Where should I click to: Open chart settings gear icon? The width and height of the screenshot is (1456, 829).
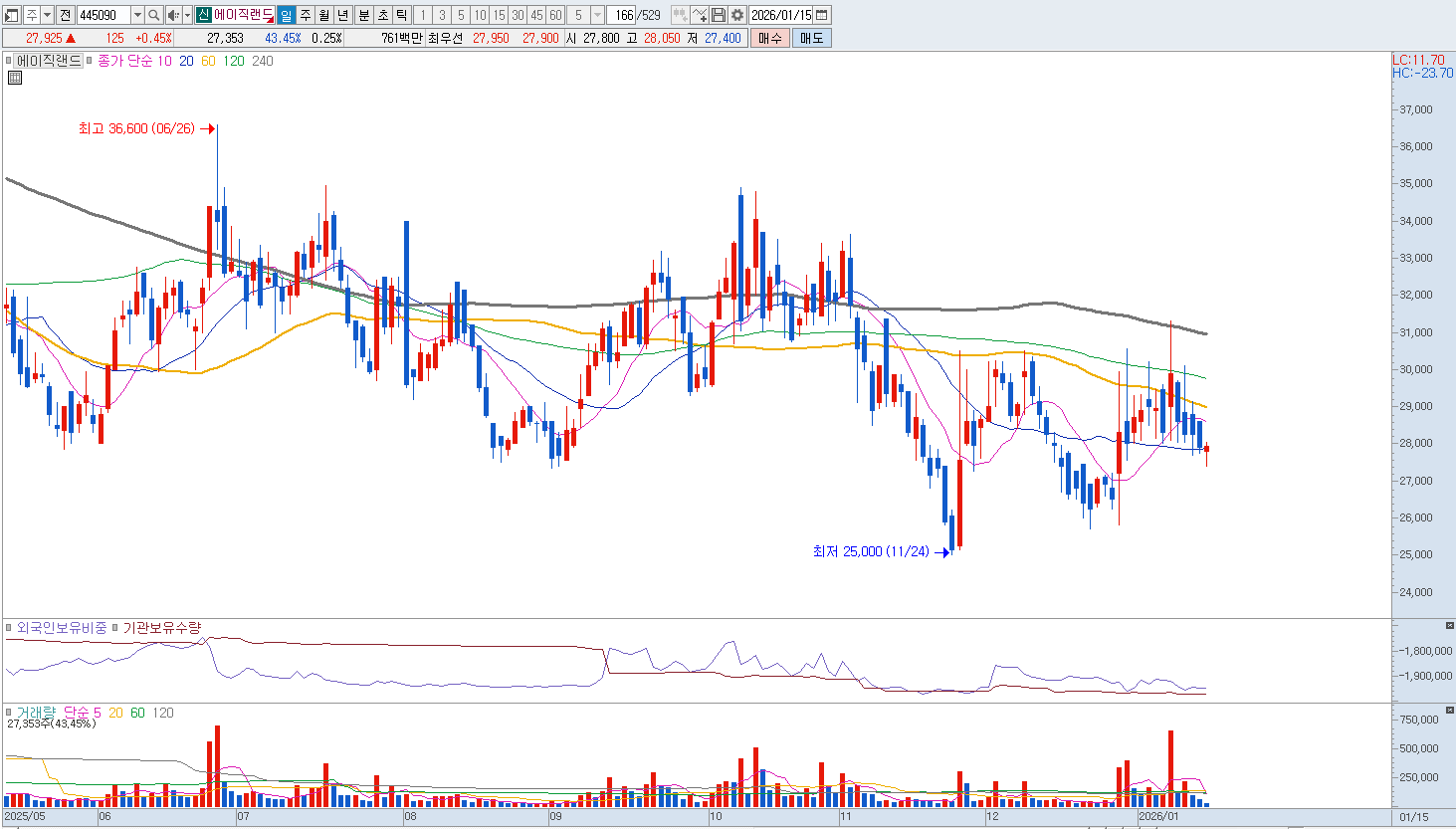tap(736, 15)
